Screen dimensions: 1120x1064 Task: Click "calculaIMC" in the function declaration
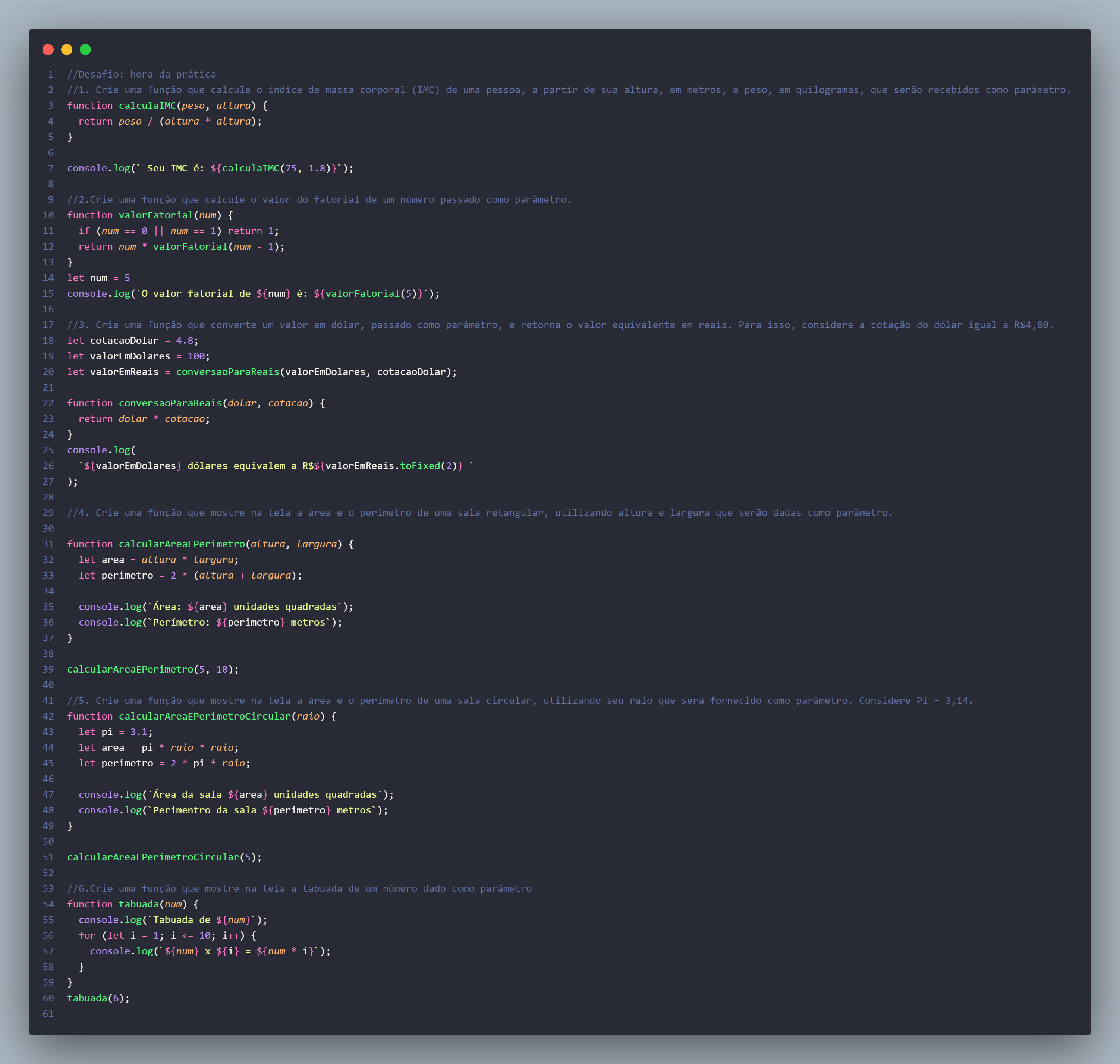[x=147, y=106]
